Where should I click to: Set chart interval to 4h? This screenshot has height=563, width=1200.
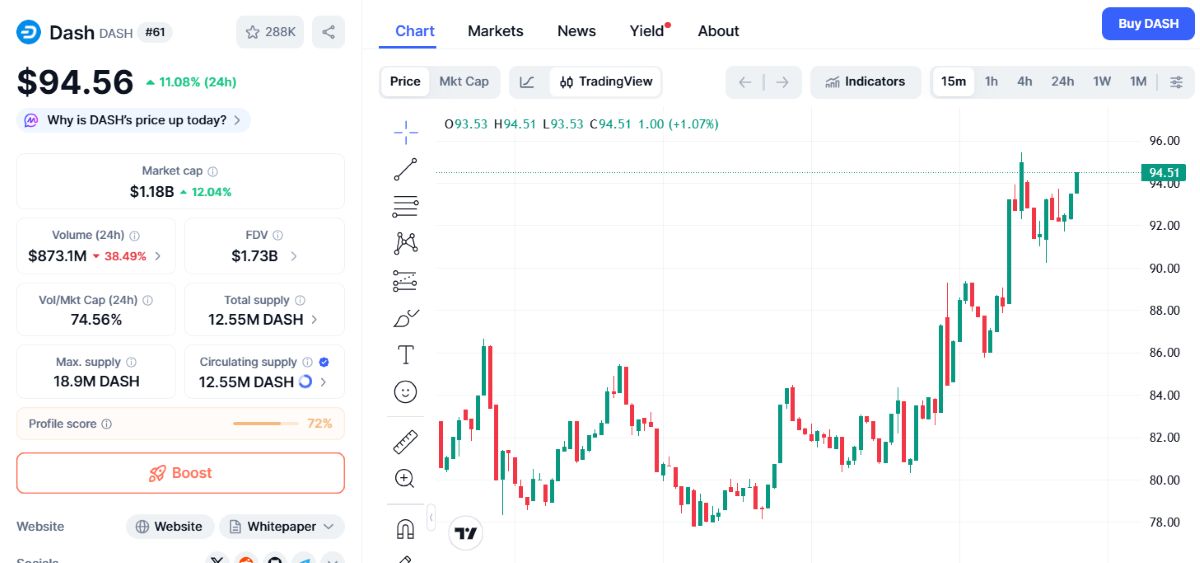tap(1025, 82)
